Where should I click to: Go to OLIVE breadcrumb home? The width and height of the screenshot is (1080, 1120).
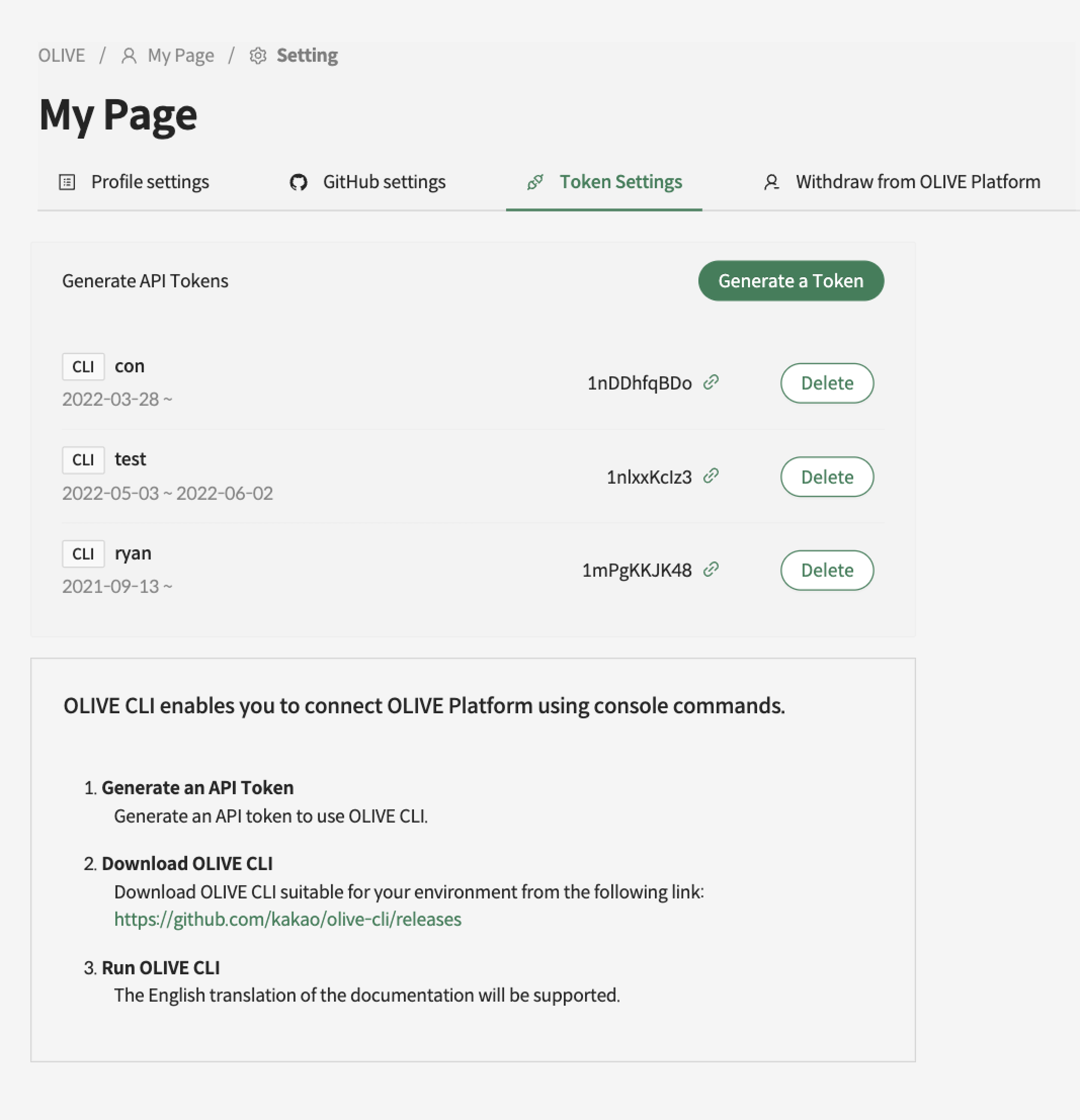[x=62, y=56]
